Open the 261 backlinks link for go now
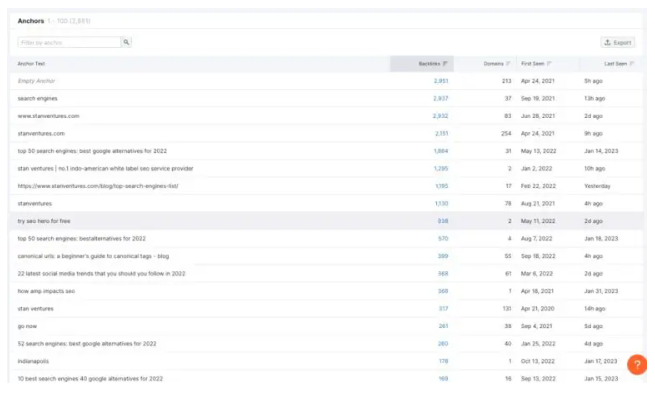Viewport: 655px width, 395px height. pyautogui.click(x=443, y=326)
